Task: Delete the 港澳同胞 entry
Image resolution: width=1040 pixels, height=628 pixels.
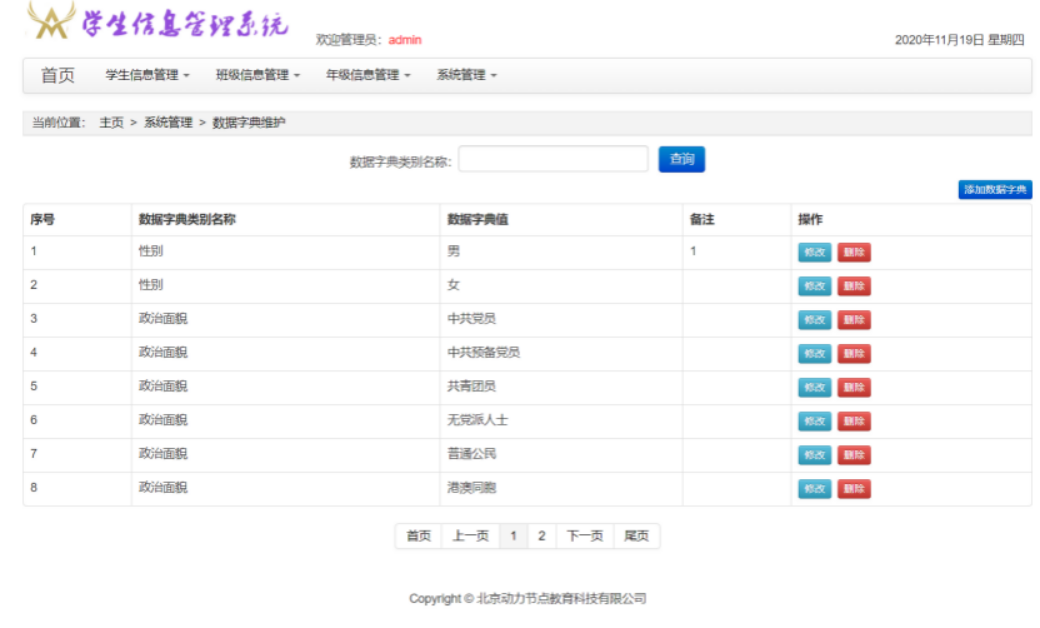Action: point(853,489)
